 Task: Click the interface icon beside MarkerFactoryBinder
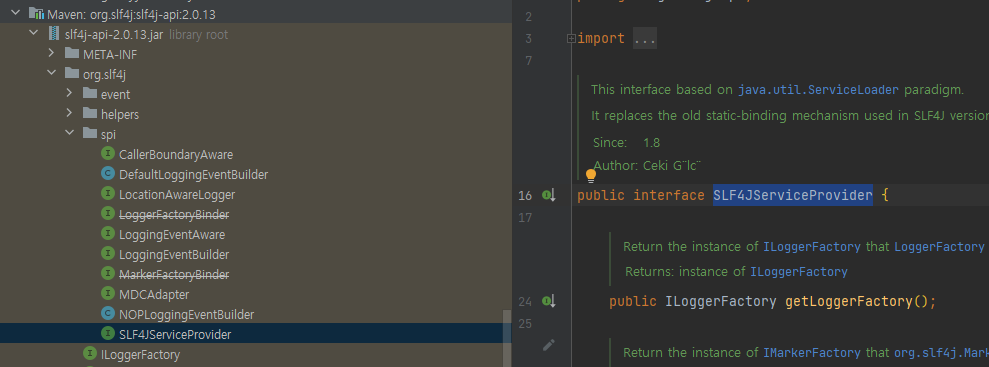pos(108,274)
